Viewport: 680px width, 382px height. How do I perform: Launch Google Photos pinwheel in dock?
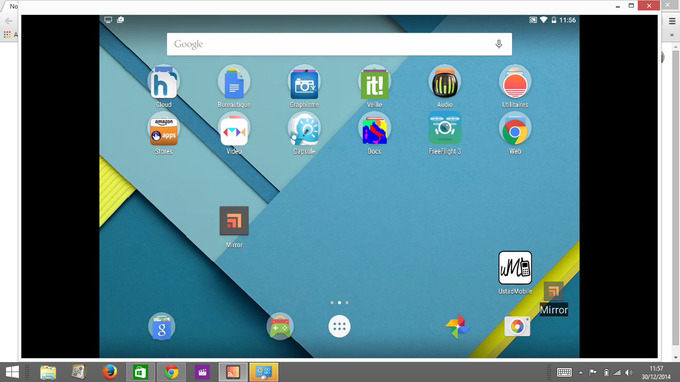tap(458, 326)
